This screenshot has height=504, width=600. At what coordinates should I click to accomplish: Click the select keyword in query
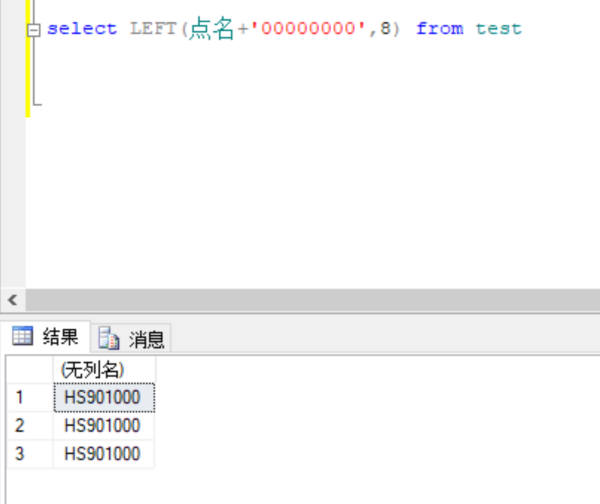[82, 29]
